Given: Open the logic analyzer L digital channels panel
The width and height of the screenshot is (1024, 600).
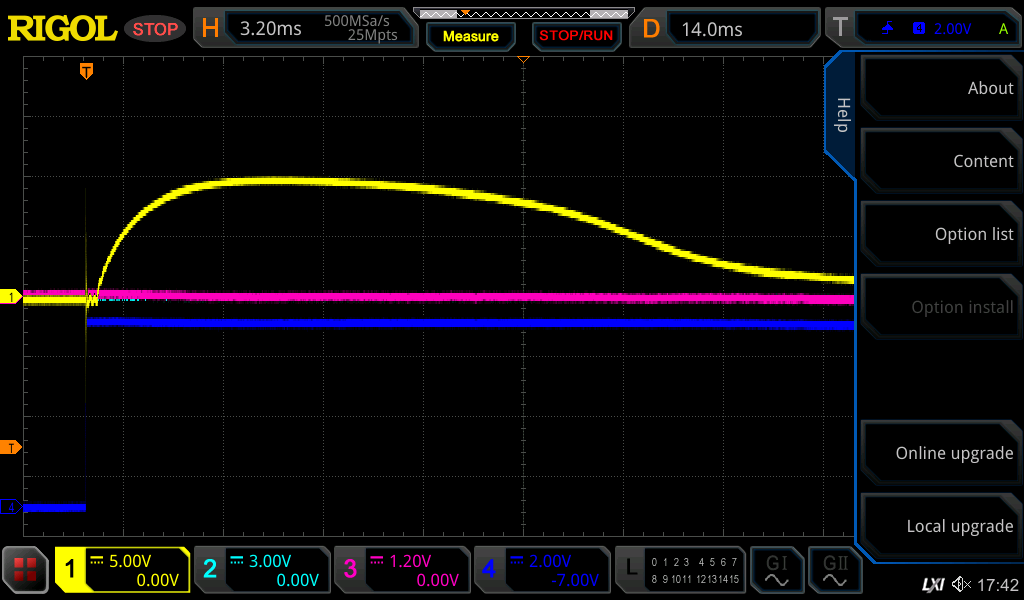Looking at the screenshot, I should (680, 570).
